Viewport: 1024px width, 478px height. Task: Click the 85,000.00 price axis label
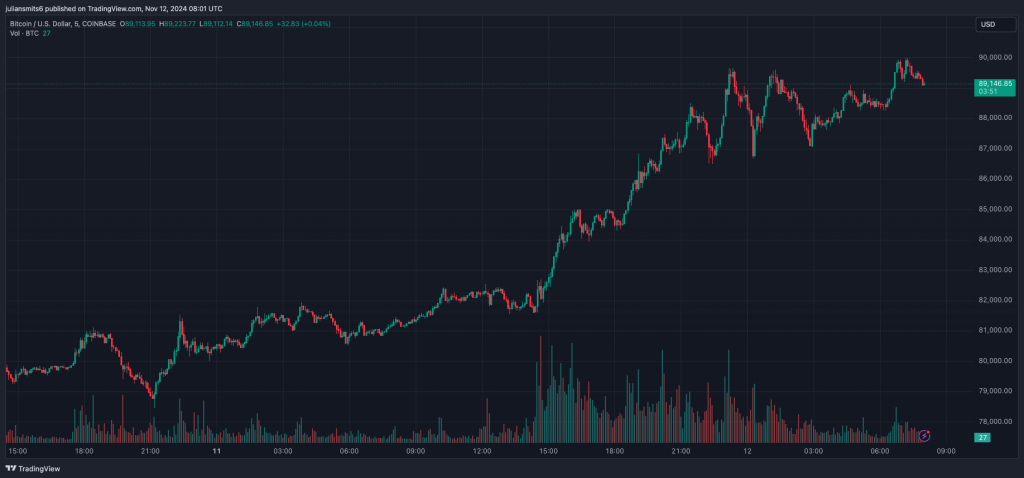click(x=995, y=209)
